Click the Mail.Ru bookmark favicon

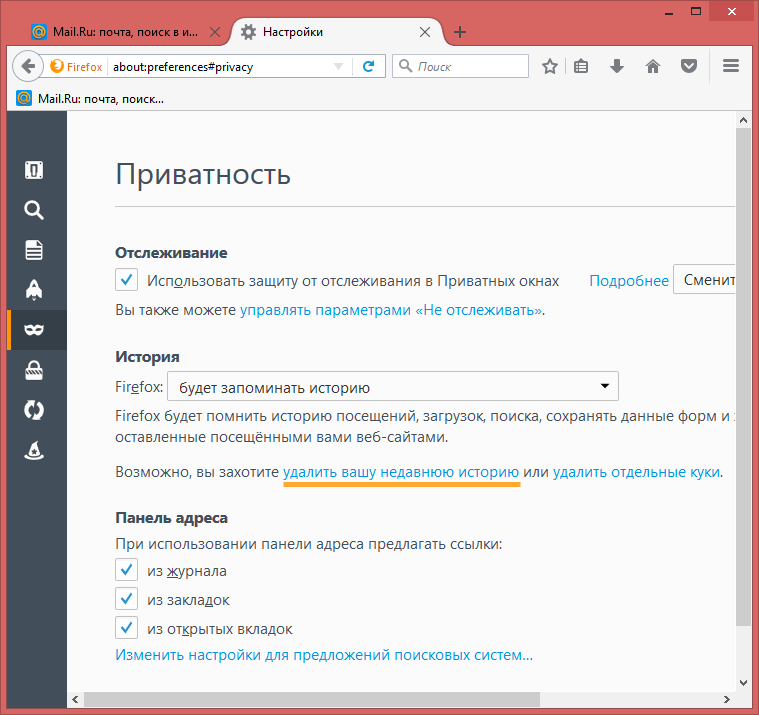[x=24, y=98]
